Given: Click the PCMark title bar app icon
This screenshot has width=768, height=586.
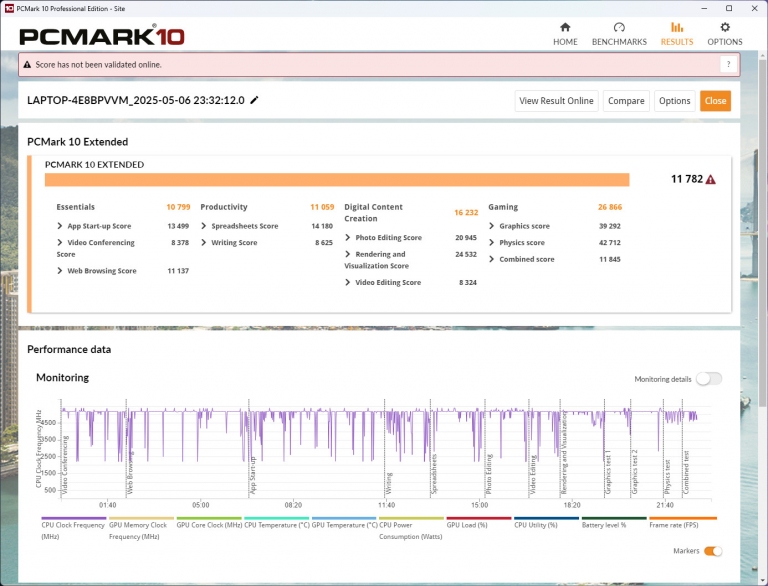Looking at the screenshot, I should tap(9, 8).
